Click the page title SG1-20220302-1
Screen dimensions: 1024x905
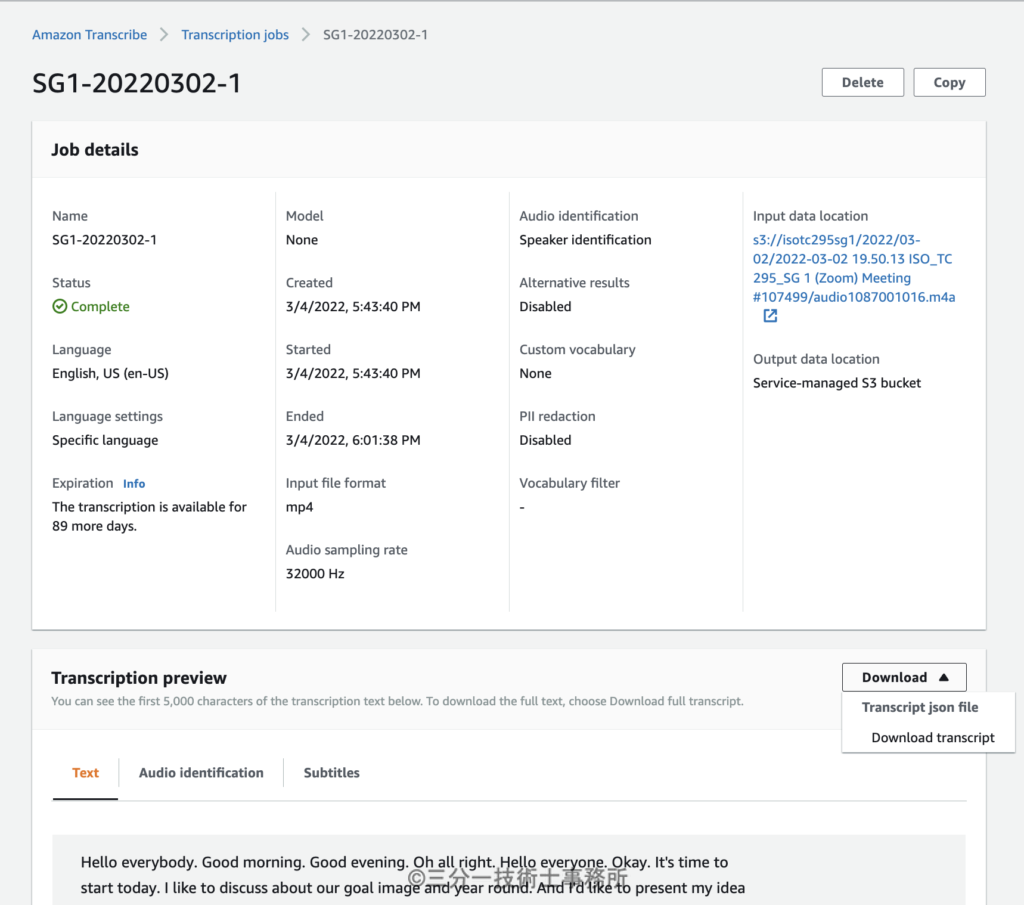click(x=136, y=83)
